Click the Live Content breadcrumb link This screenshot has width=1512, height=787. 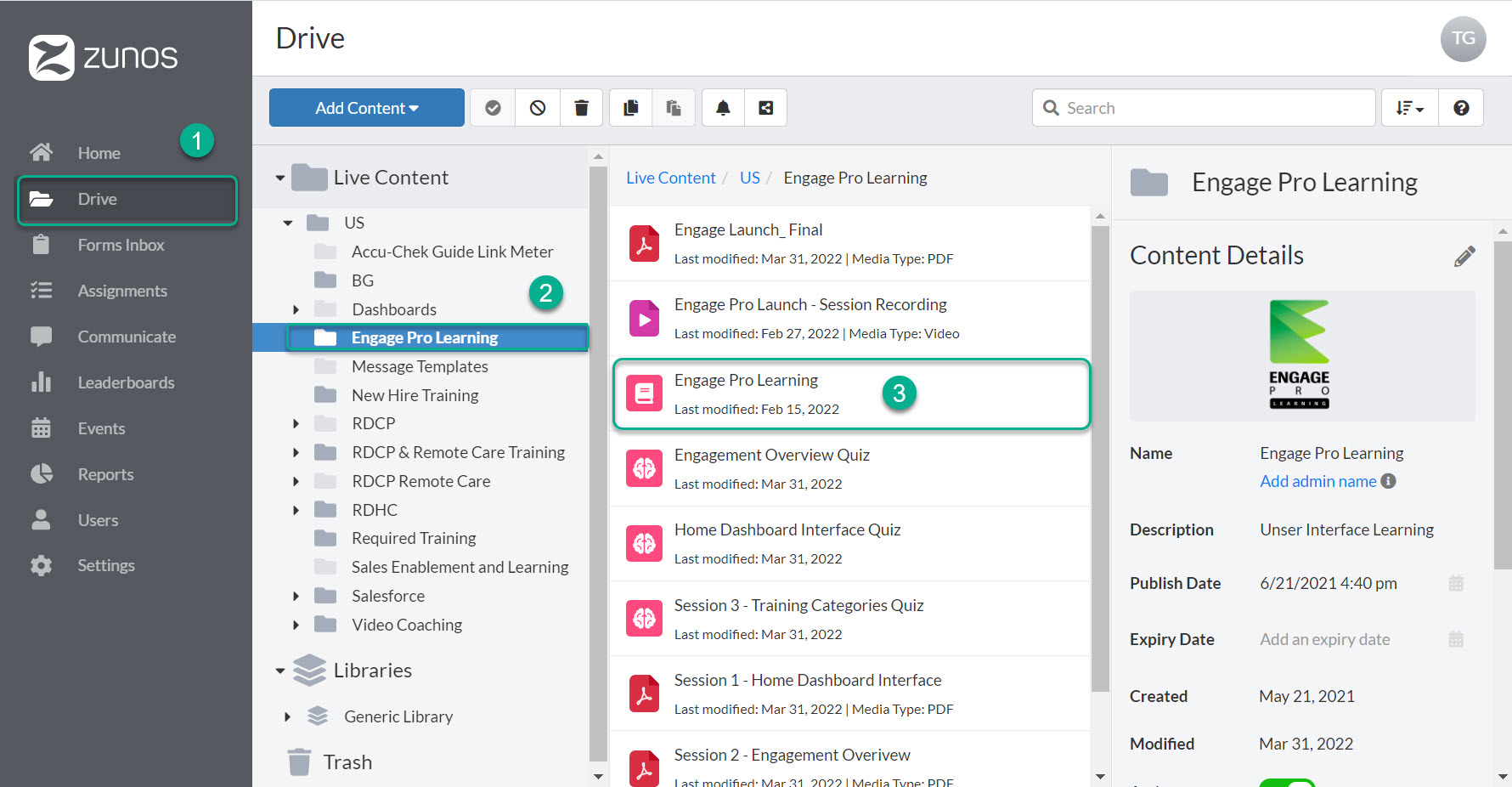click(x=670, y=178)
